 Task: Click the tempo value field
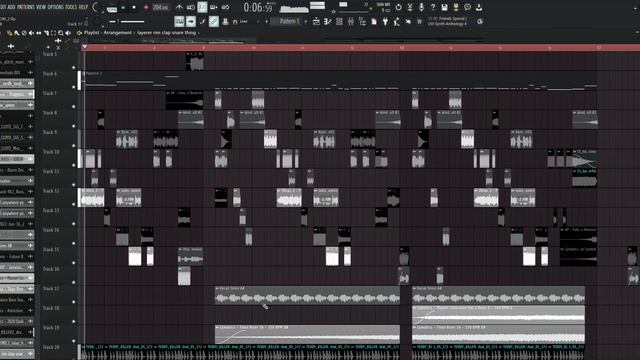point(160,7)
